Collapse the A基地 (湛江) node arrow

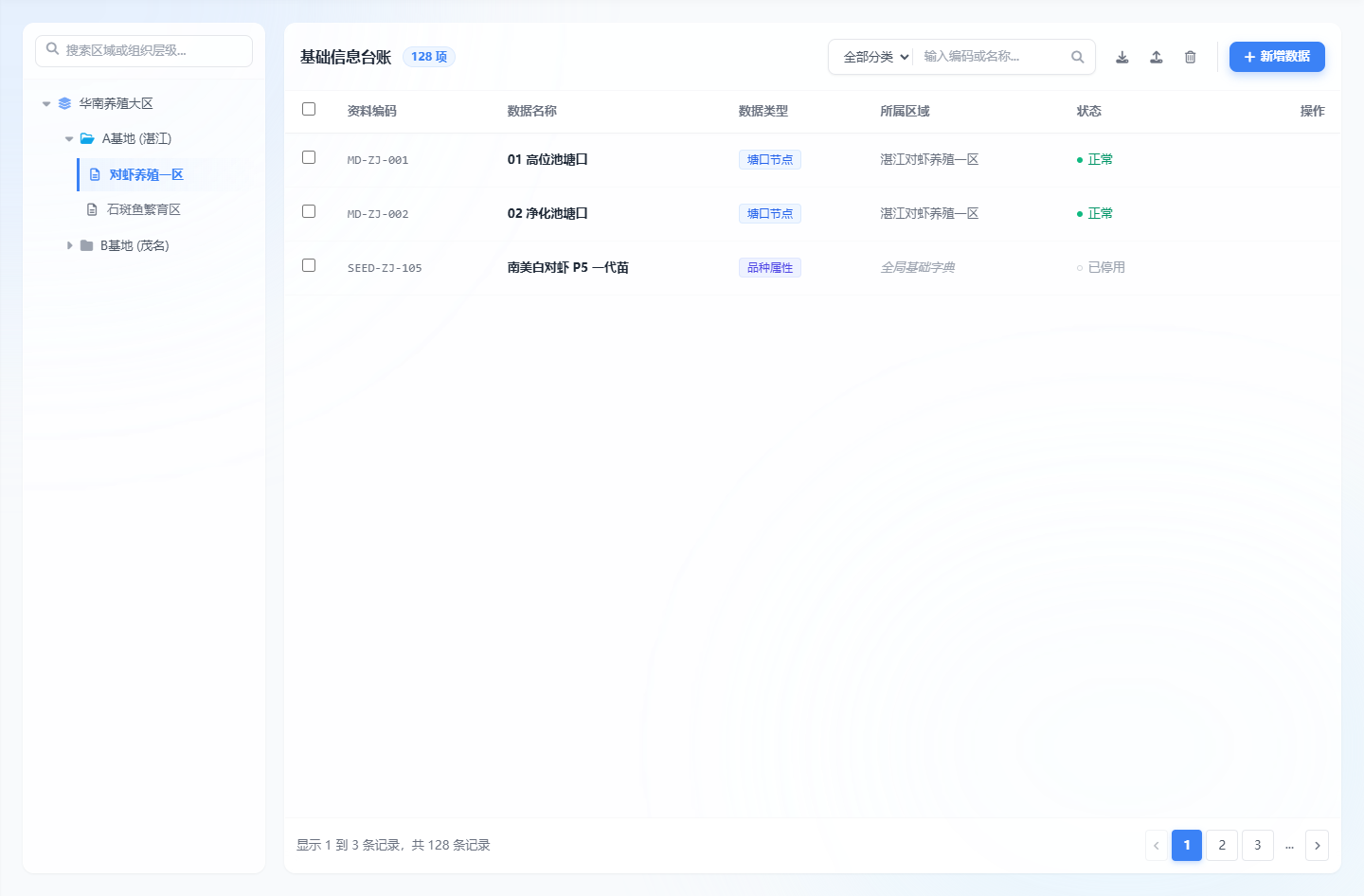(69, 138)
